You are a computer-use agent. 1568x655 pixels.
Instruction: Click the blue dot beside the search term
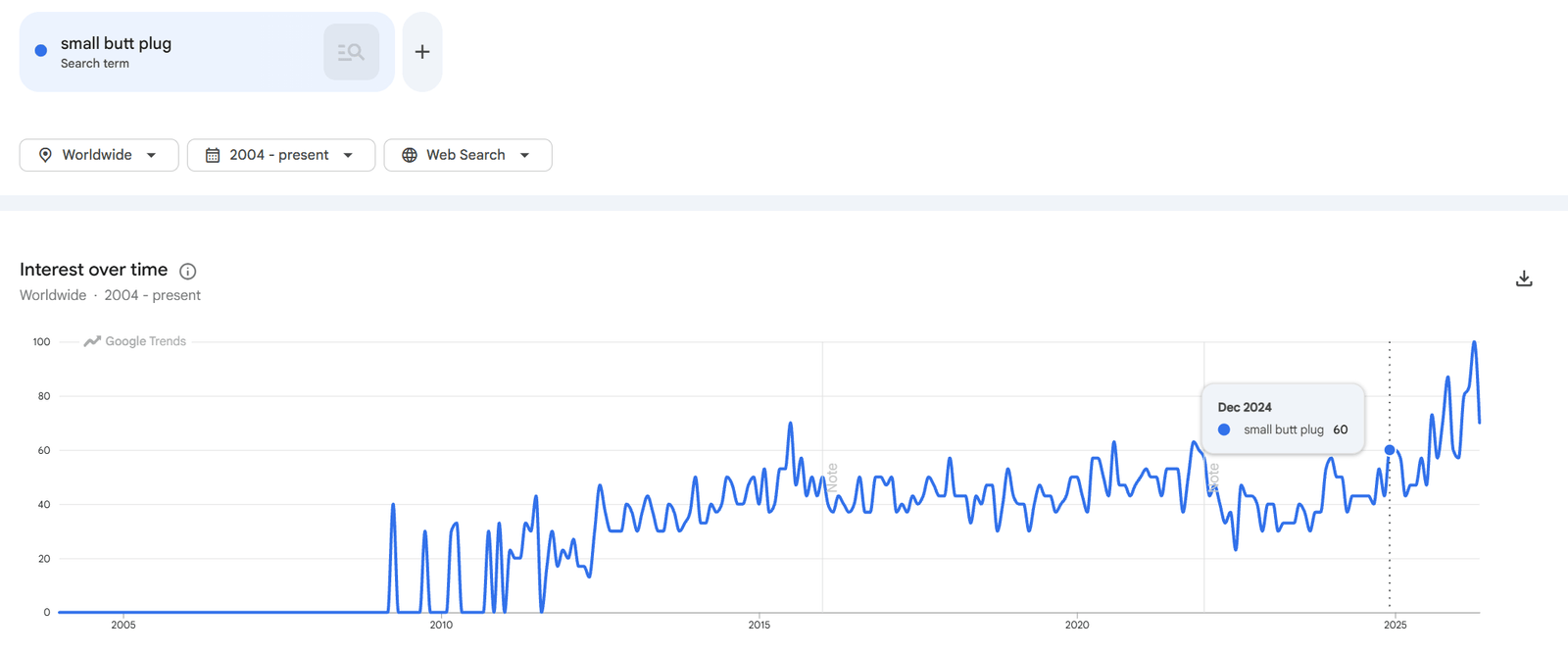point(41,51)
